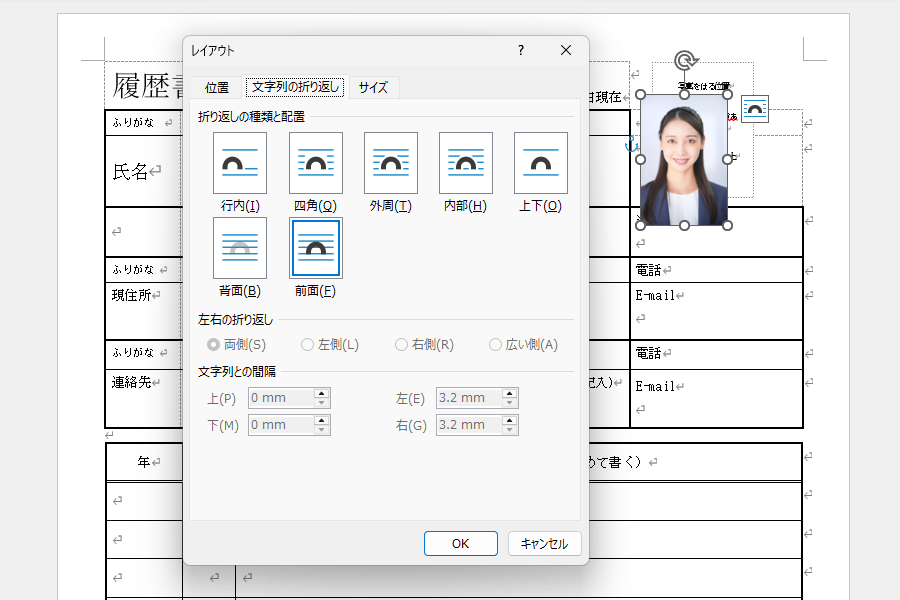900x600 pixels.
Task: Pick the 上下 (Top and Bottom) wrapping
Action: click(540, 162)
